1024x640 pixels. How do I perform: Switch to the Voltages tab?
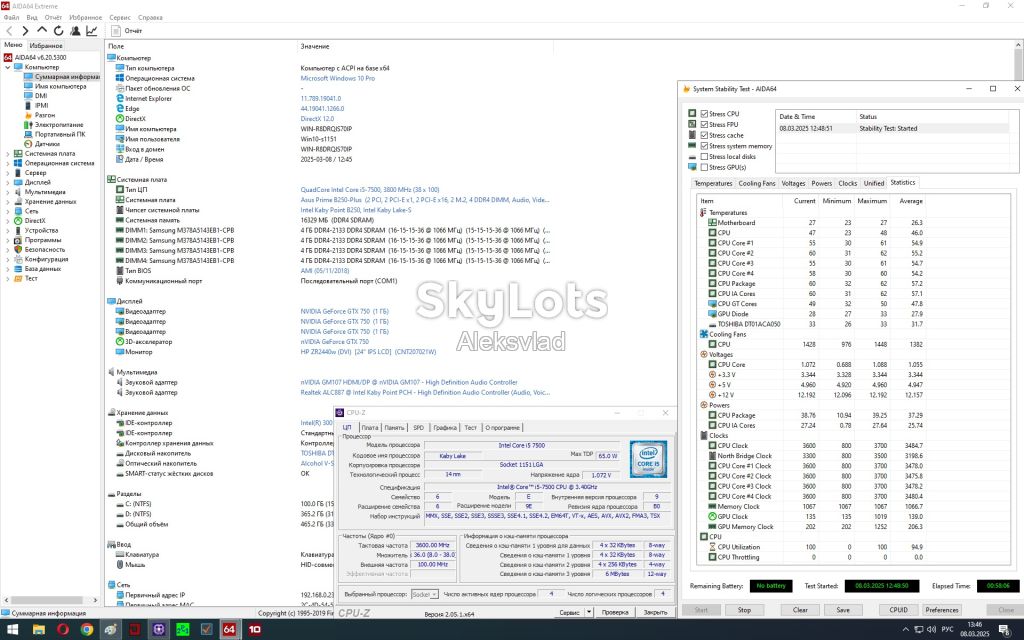793,184
